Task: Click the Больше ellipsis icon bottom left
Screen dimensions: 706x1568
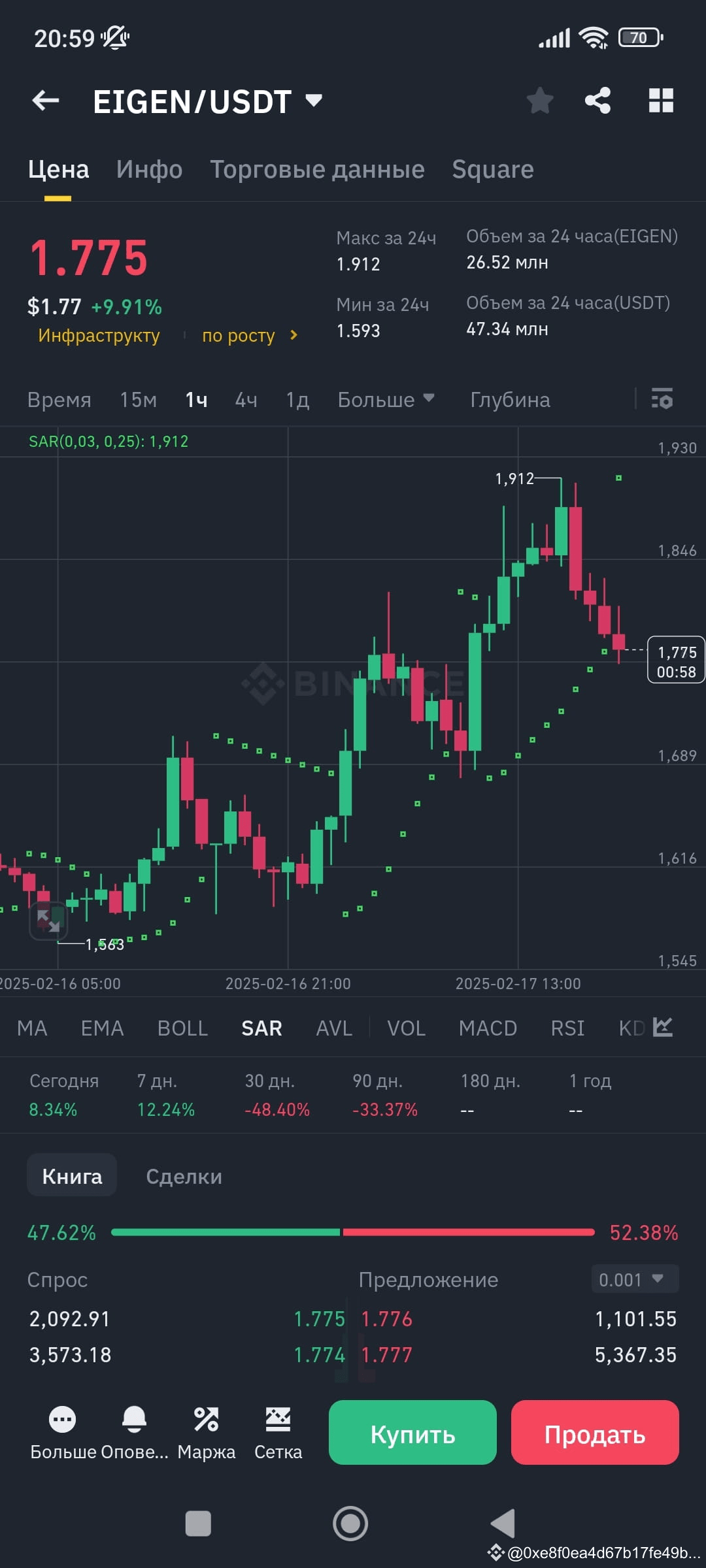Action: [63, 1419]
